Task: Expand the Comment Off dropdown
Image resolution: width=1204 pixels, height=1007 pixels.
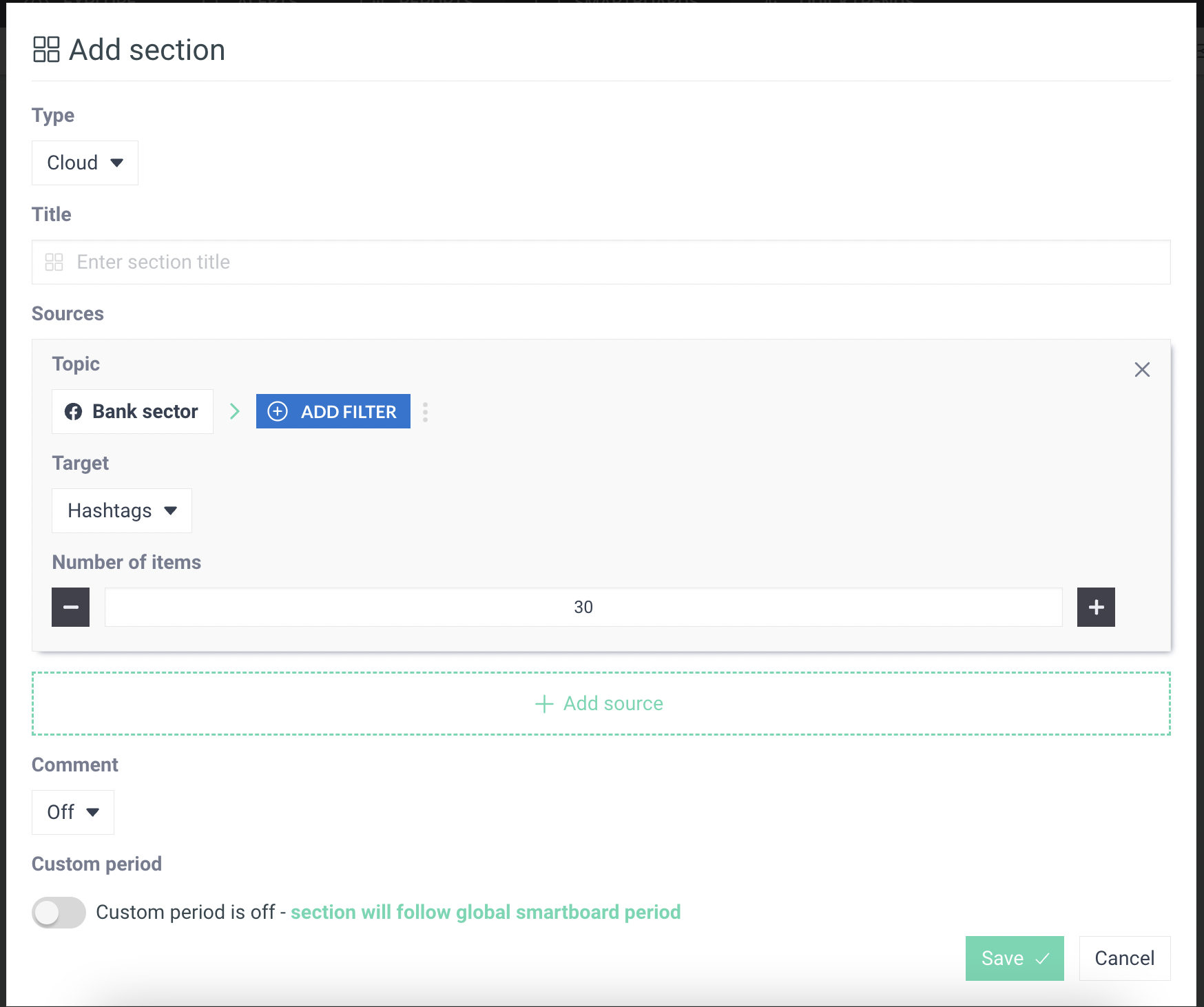Action: coord(73,813)
